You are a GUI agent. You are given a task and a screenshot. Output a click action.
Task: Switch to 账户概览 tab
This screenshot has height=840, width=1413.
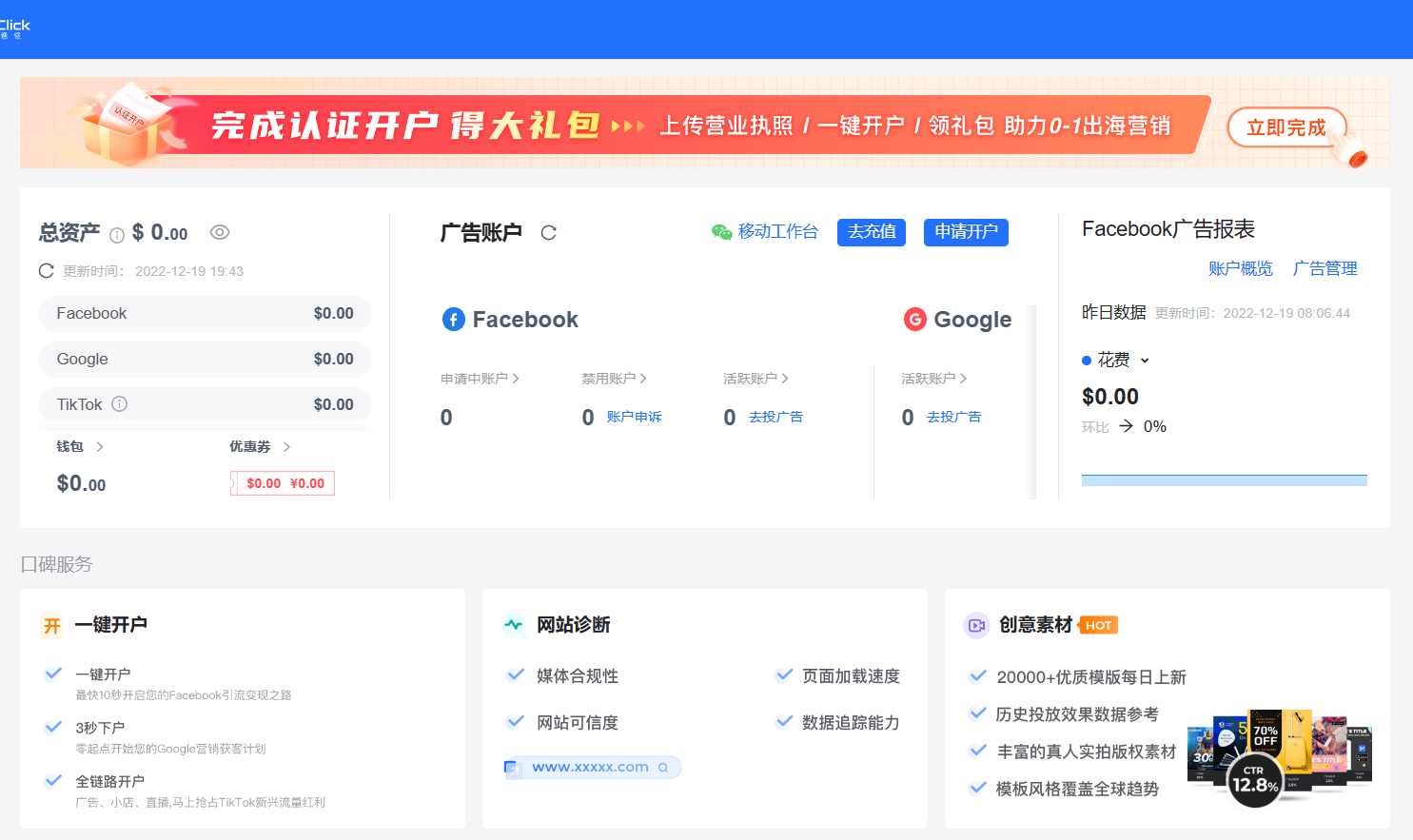pos(1241,268)
